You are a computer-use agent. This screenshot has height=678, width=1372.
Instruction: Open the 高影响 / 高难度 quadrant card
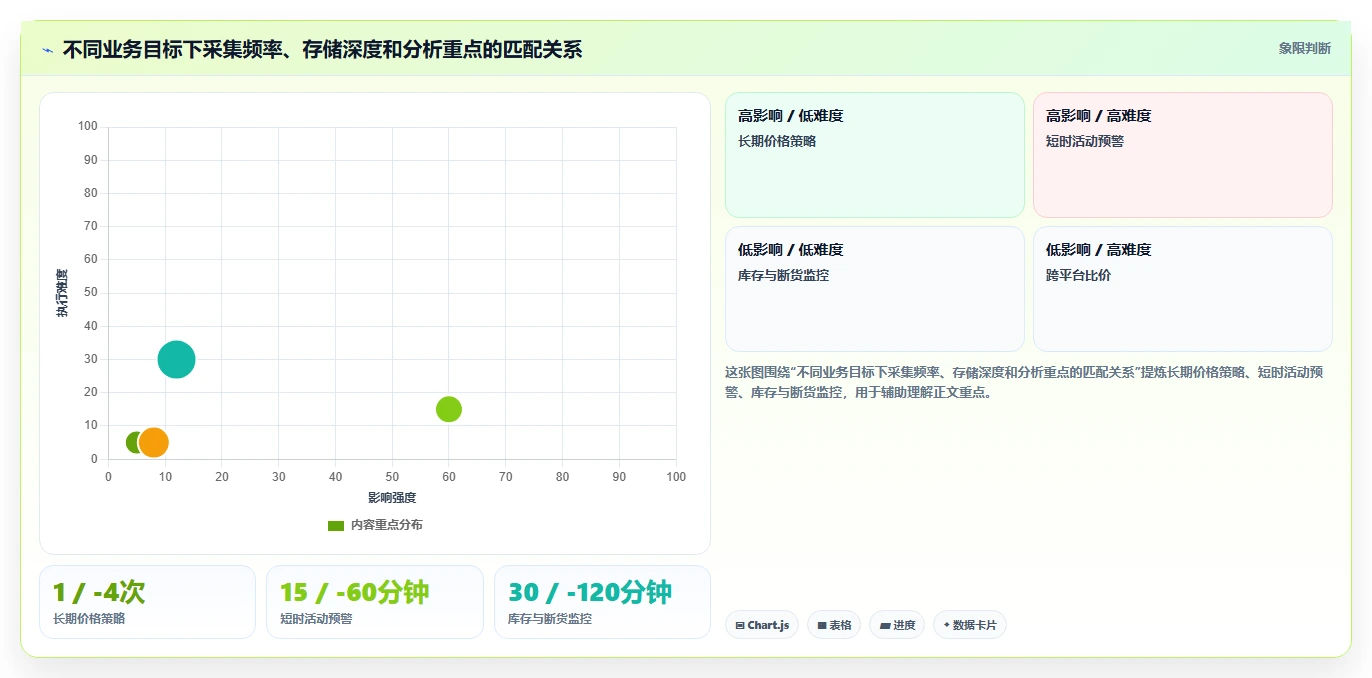coord(1183,155)
